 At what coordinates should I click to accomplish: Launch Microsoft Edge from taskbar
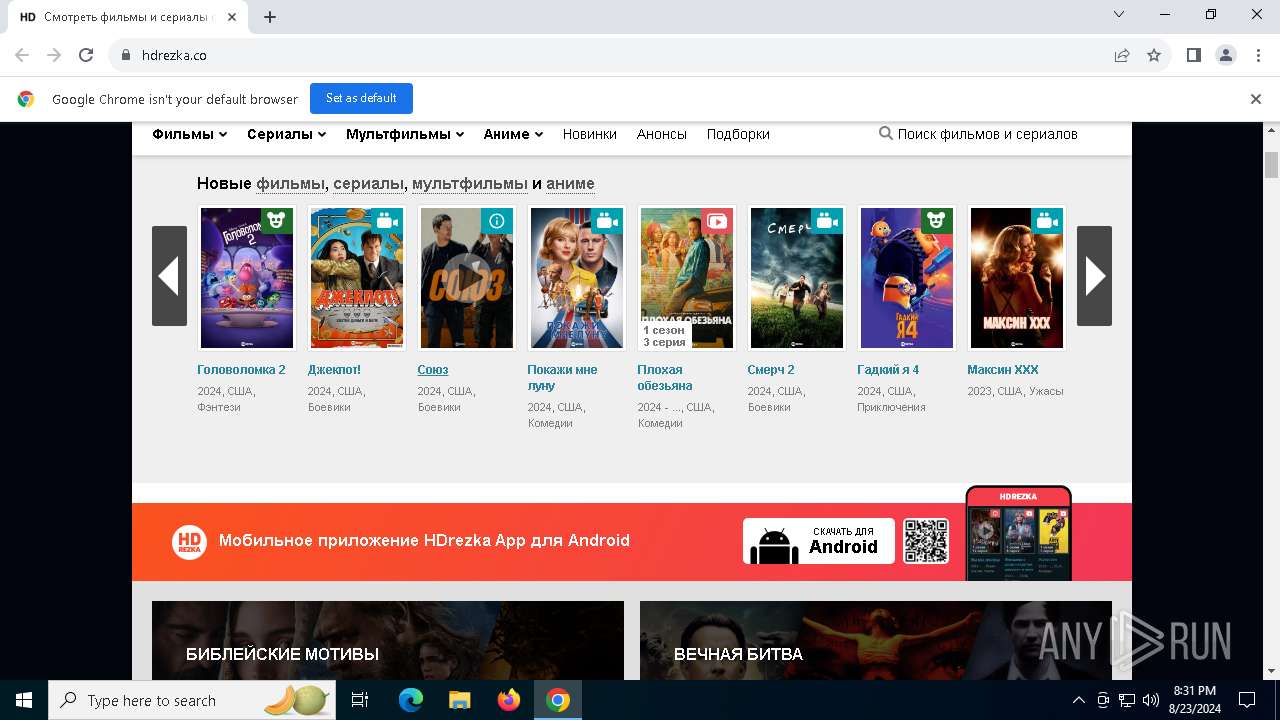411,700
